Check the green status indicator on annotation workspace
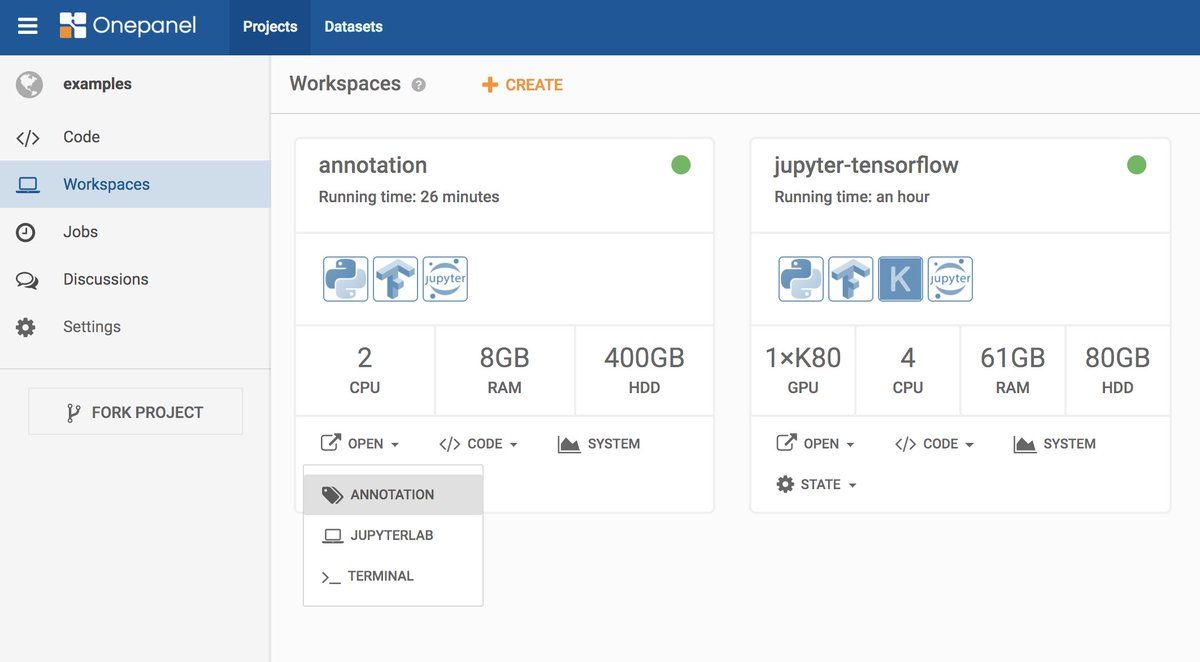The width and height of the screenshot is (1200, 662). pos(681,164)
